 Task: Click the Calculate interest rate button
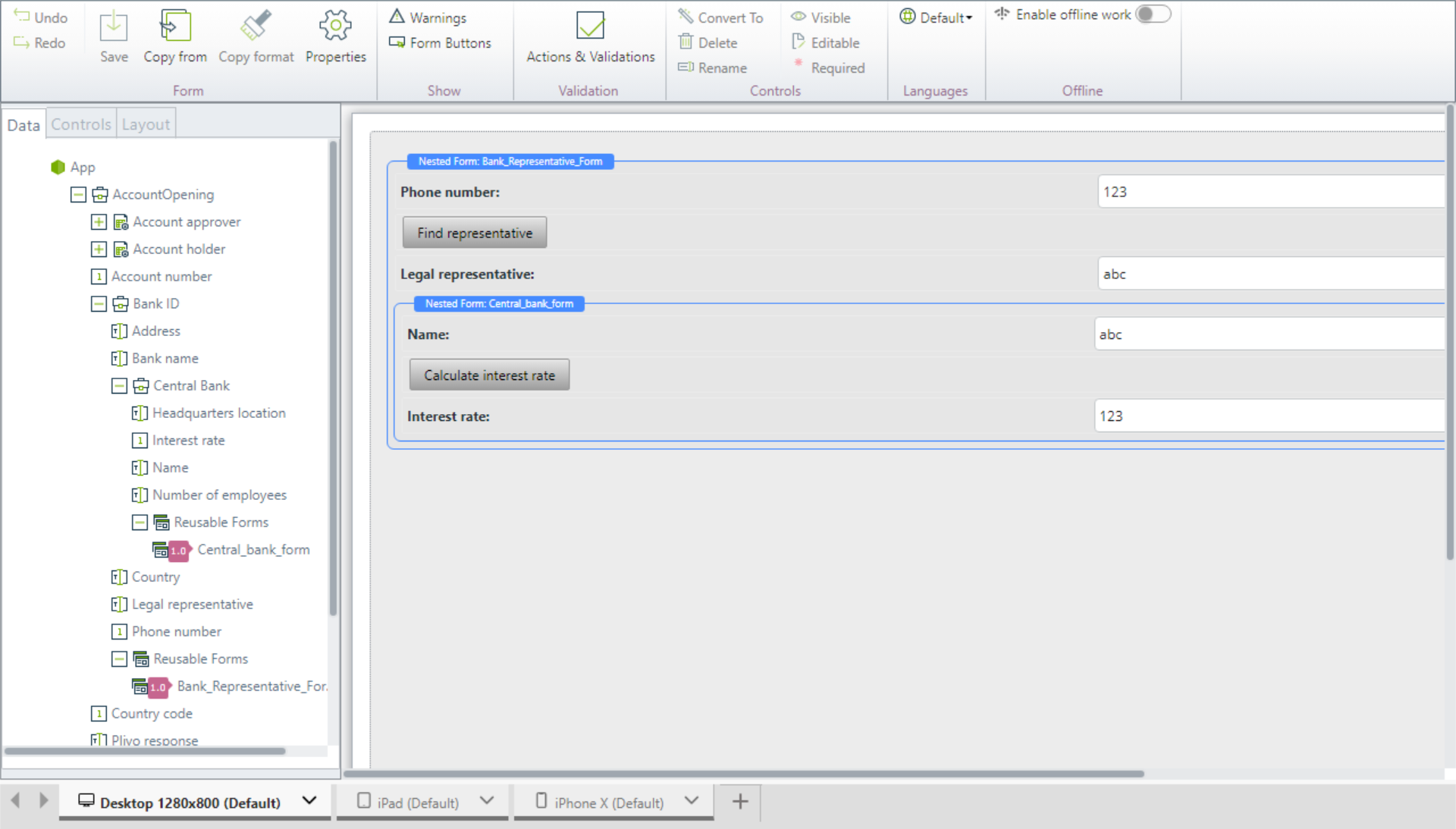489,375
